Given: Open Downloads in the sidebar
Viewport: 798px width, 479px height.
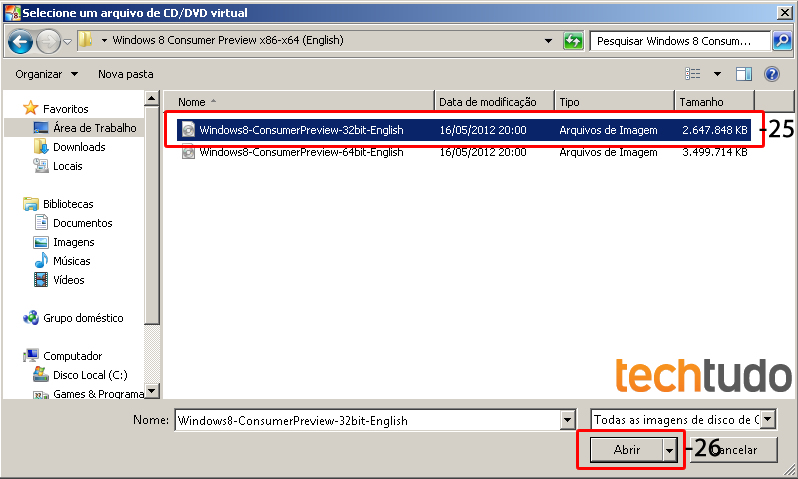Looking at the screenshot, I should click(x=79, y=147).
